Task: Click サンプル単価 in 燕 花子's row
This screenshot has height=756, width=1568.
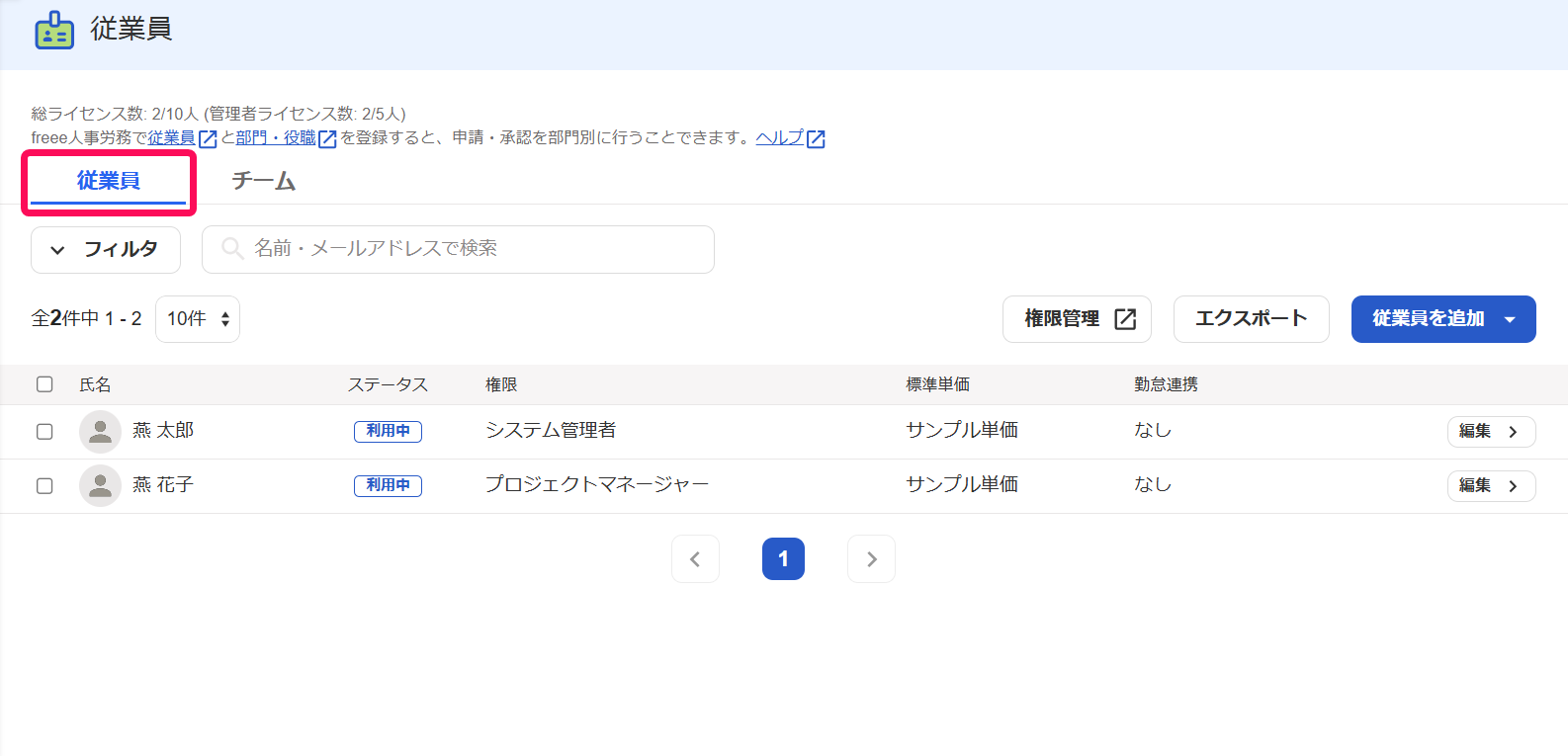Action: click(x=962, y=485)
